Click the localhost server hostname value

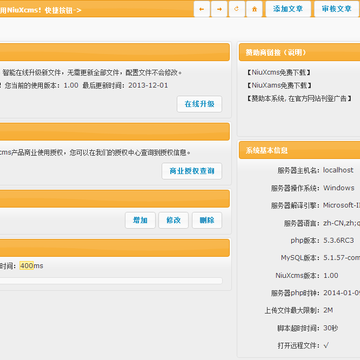click(338, 170)
